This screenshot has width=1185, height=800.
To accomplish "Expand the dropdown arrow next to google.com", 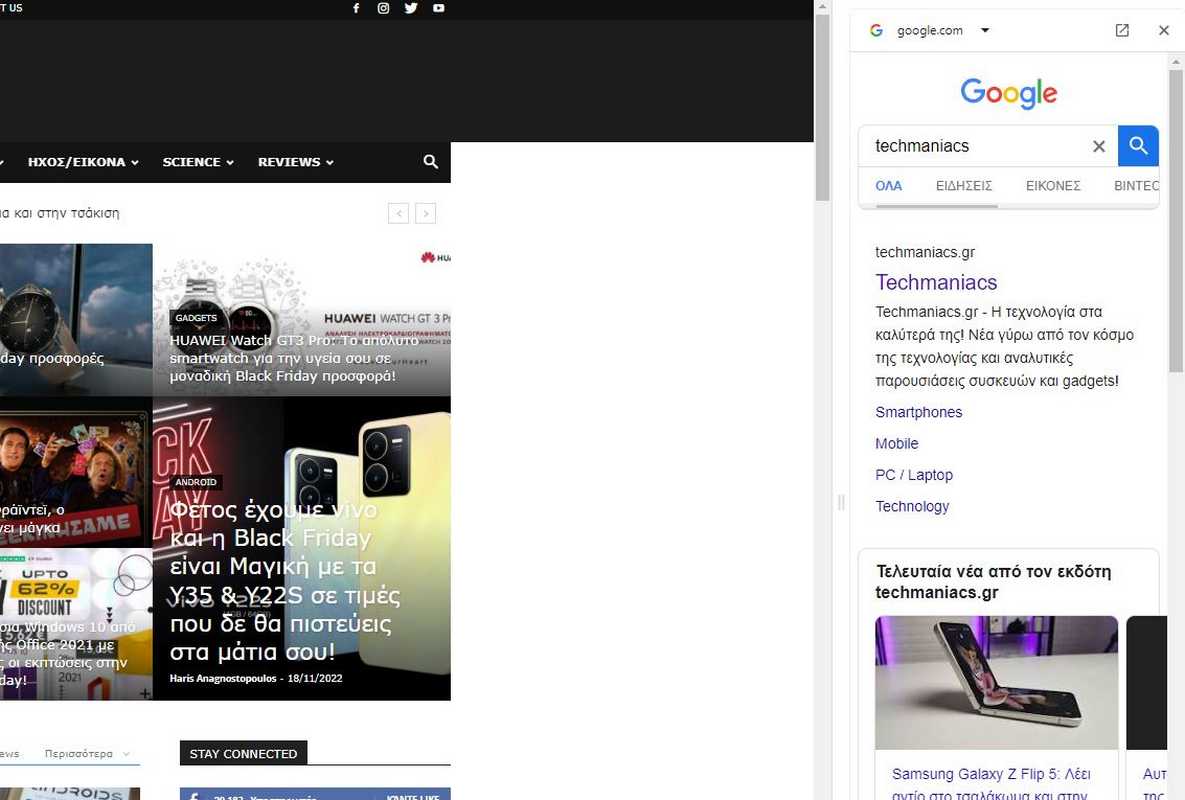I will tap(985, 30).
